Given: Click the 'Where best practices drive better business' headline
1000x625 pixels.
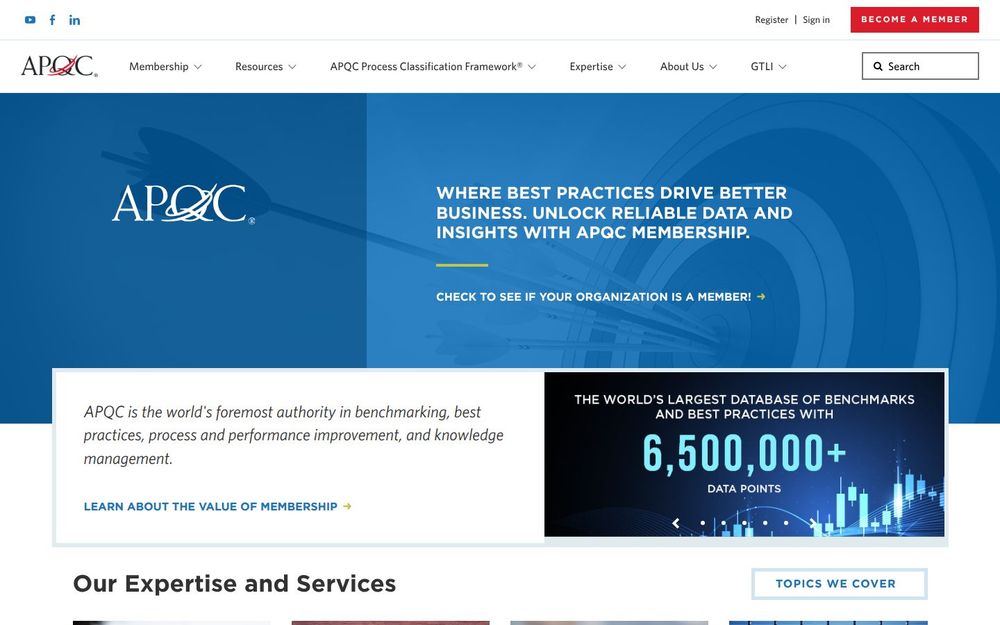Looking at the screenshot, I should pos(614,212).
